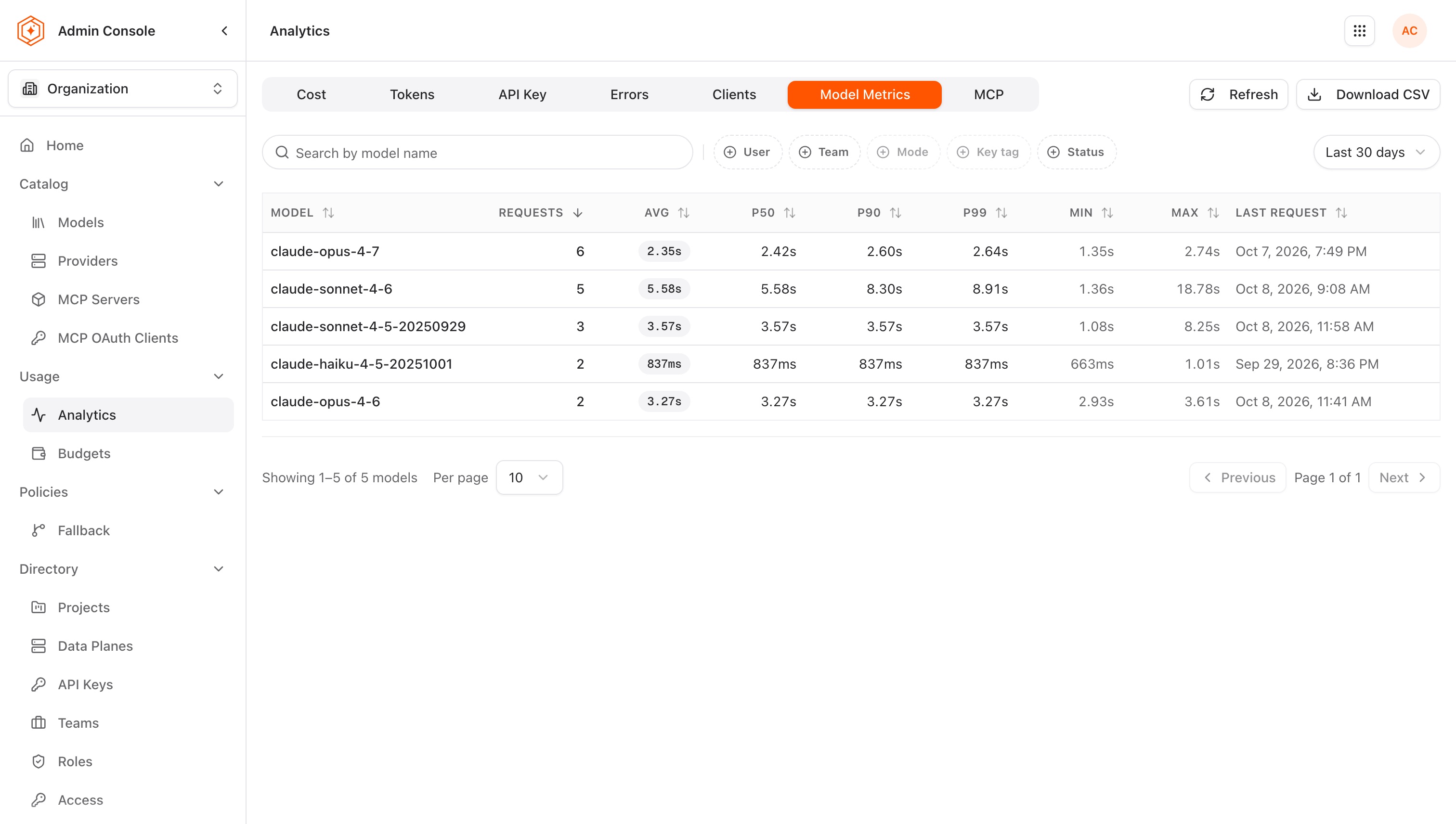Sort by MAX column
This screenshot has height=824, width=1456.
tap(1212, 213)
